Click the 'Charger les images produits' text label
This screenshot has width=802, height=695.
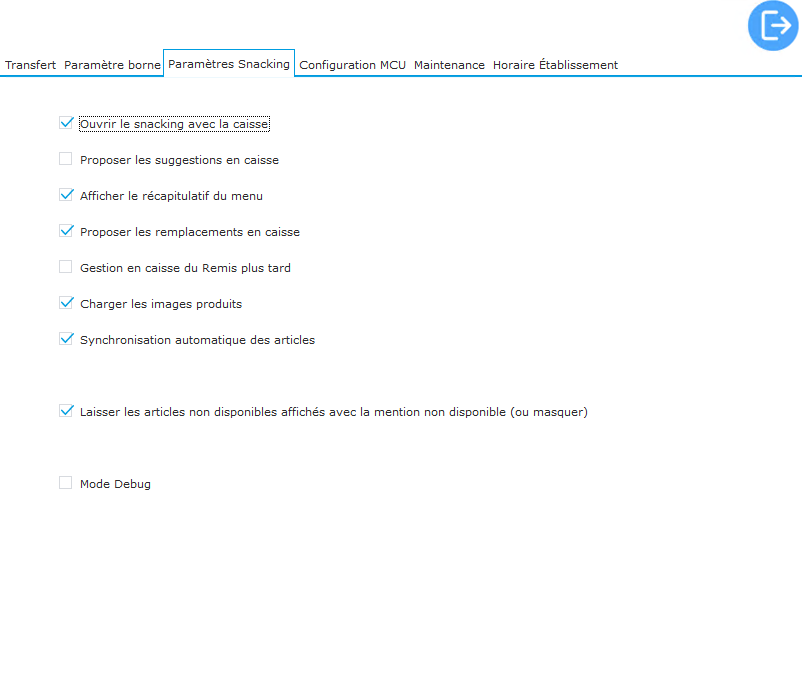pos(161,304)
